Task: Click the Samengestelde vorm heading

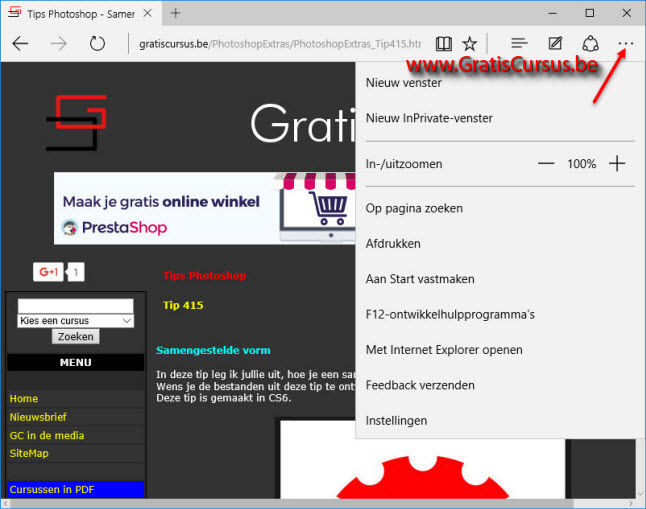Action: (213, 350)
